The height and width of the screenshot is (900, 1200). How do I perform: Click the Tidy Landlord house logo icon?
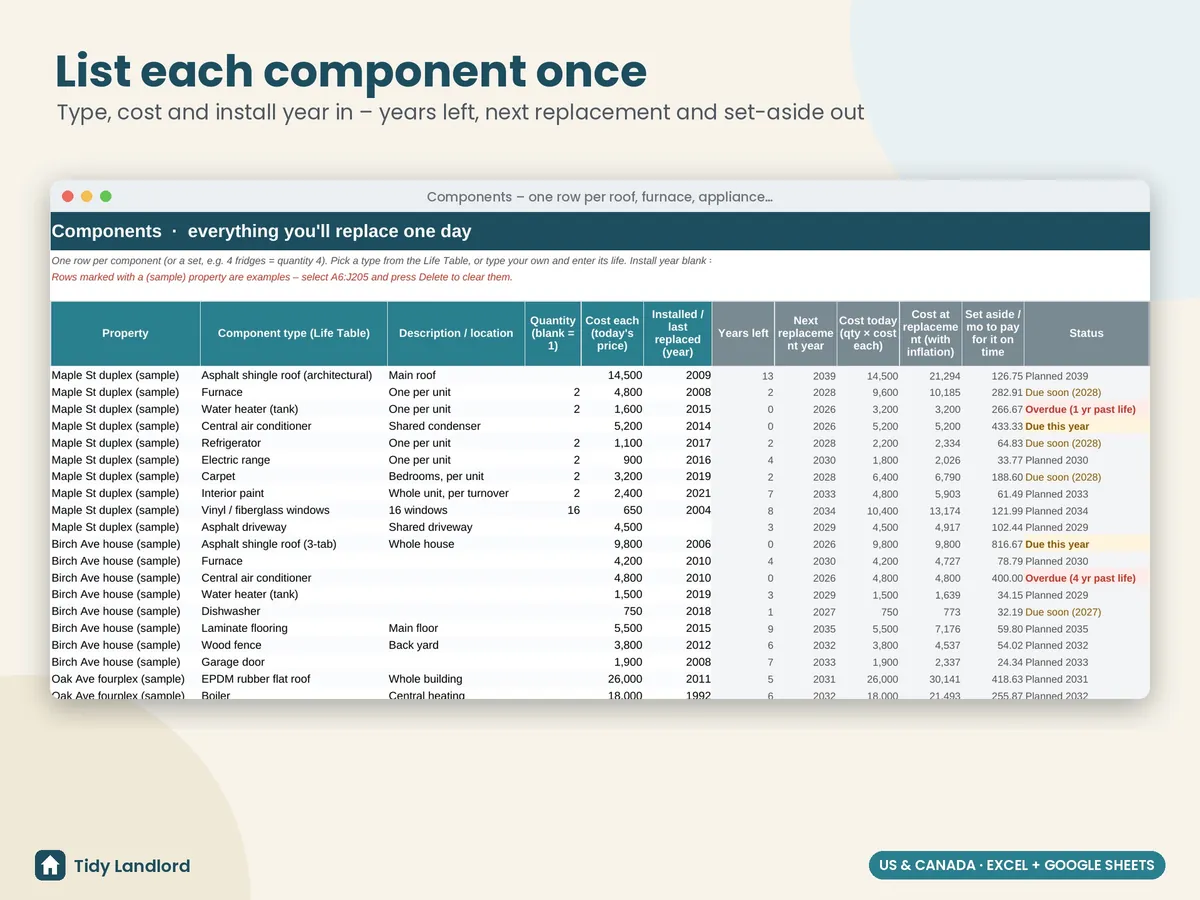click(50, 865)
